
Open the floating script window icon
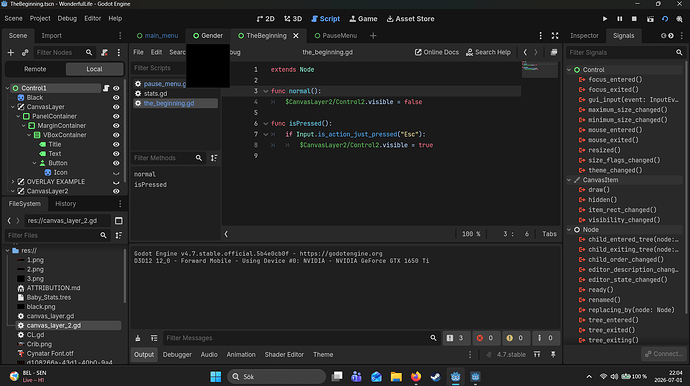[554, 52]
